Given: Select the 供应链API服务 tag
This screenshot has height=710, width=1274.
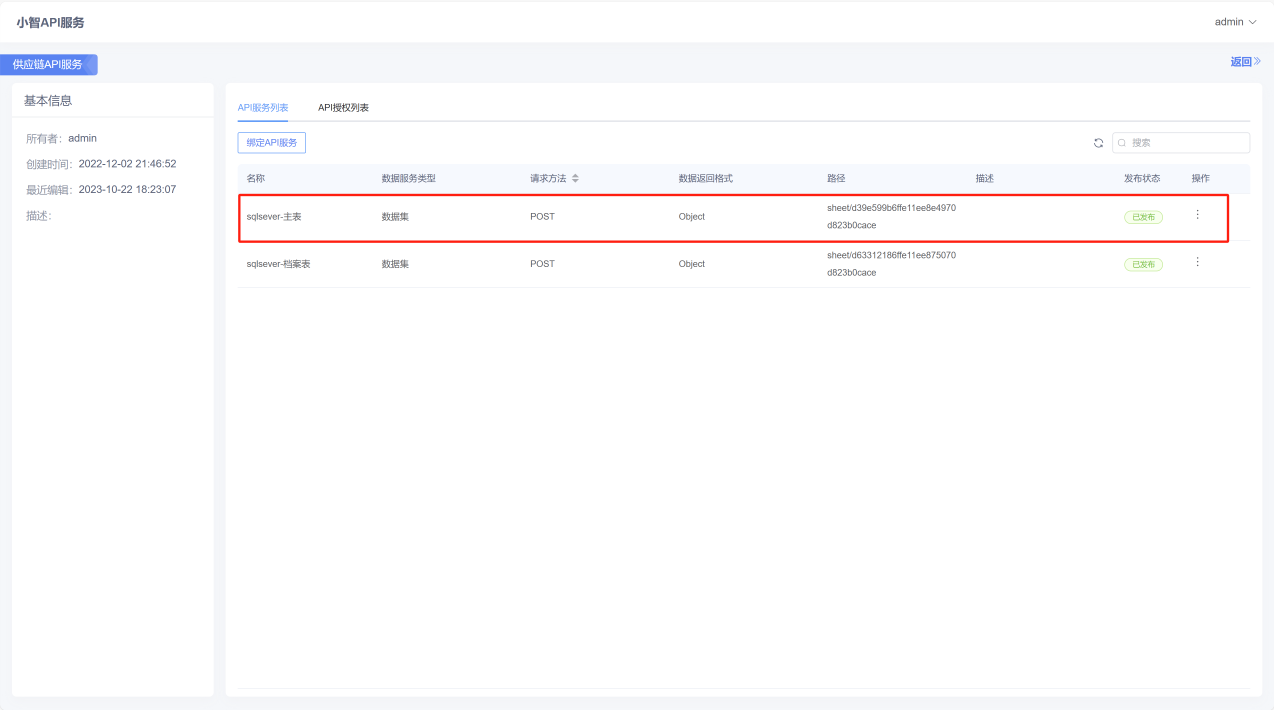Looking at the screenshot, I should click(x=48, y=65).
